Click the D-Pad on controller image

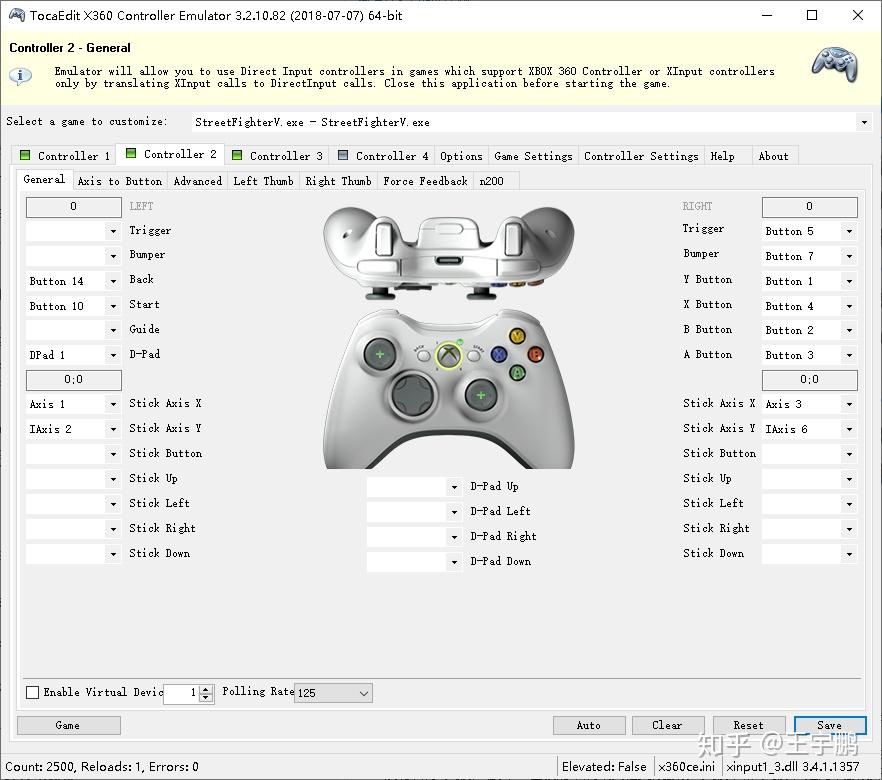413,395
